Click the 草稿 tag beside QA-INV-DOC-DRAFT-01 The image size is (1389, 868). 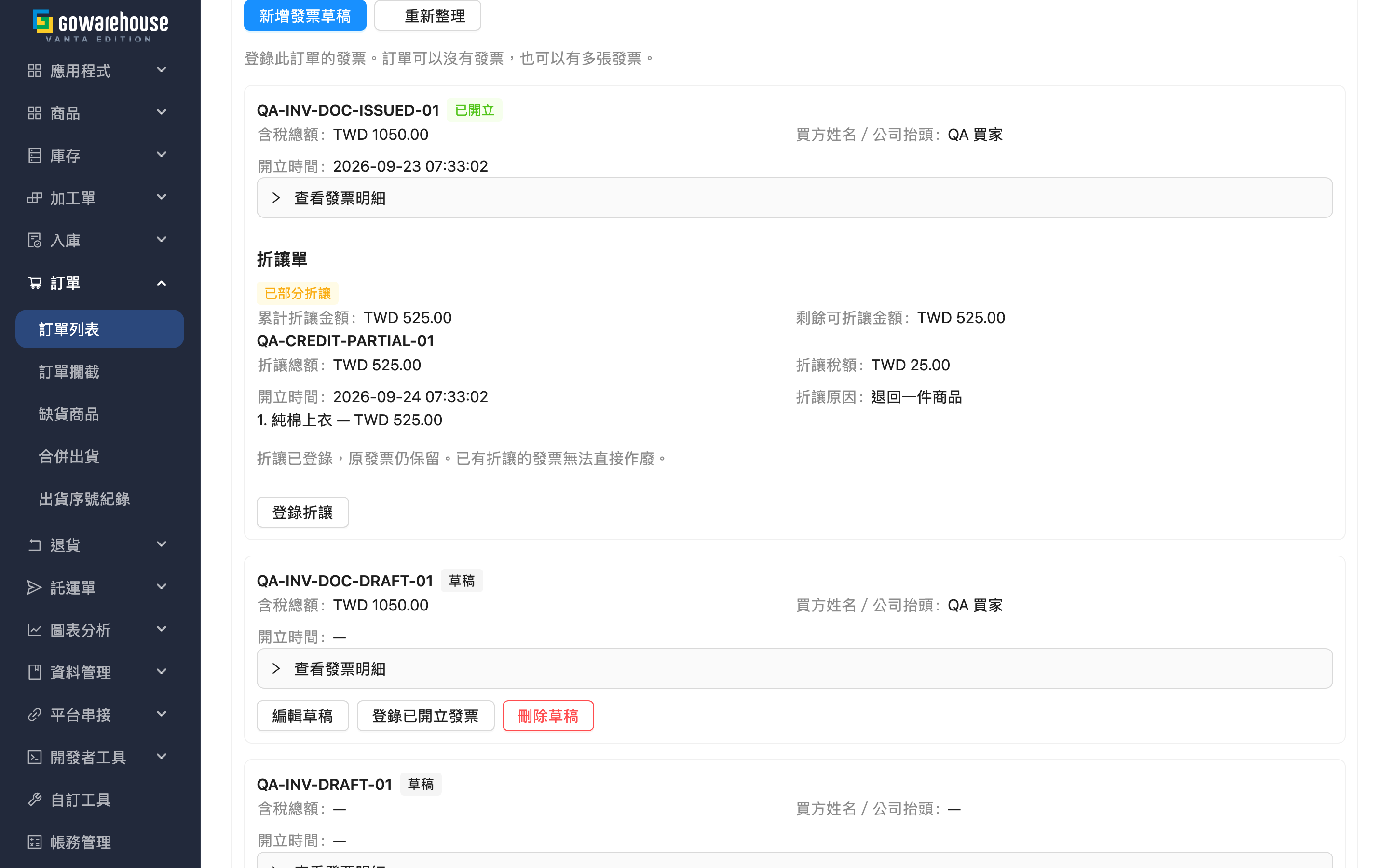tap(462, 581)
